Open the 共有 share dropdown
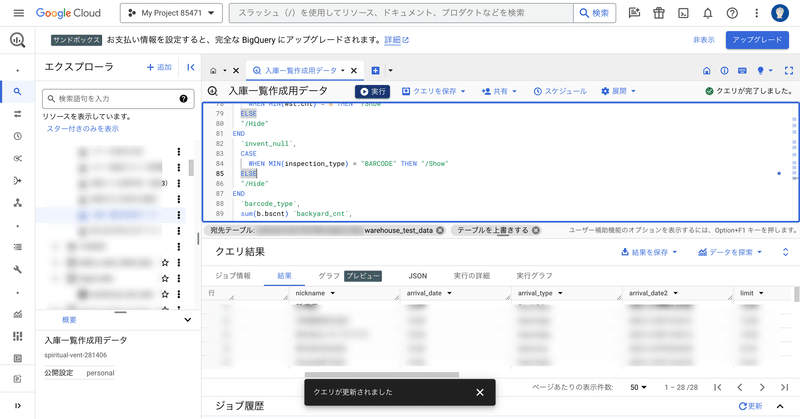Viewport: 800px width, 419px height. pyautogui.click(x=499, y=91)
